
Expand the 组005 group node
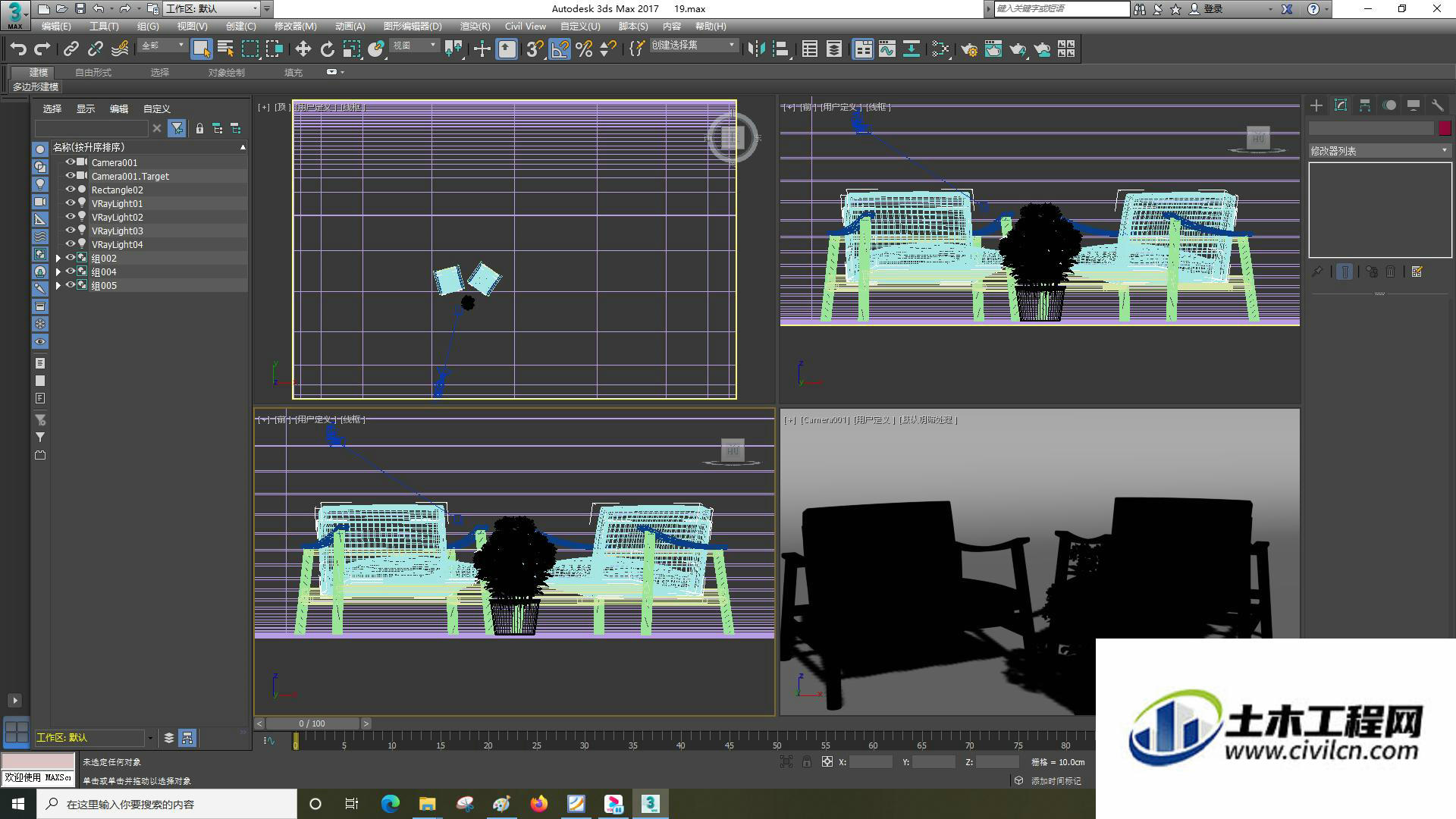pyautogui.click(x=58, y=285)
